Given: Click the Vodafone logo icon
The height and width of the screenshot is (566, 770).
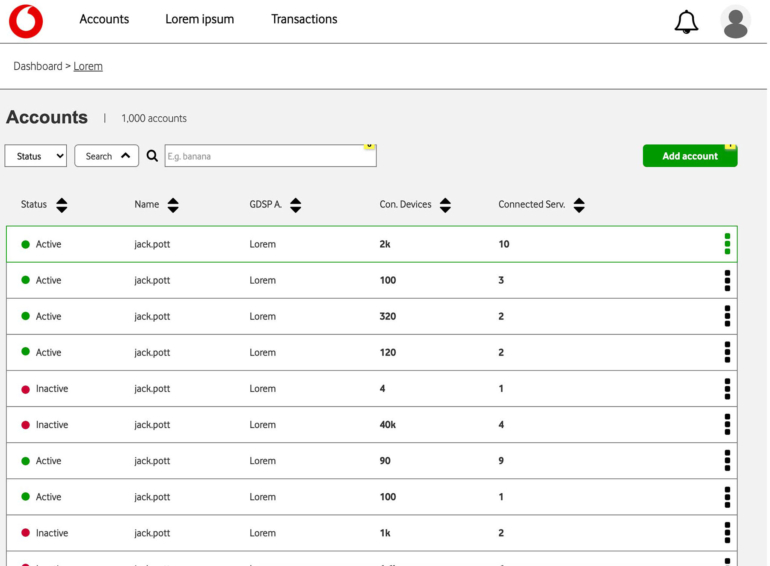Looking at the screenshot, I should click(26, 21).
